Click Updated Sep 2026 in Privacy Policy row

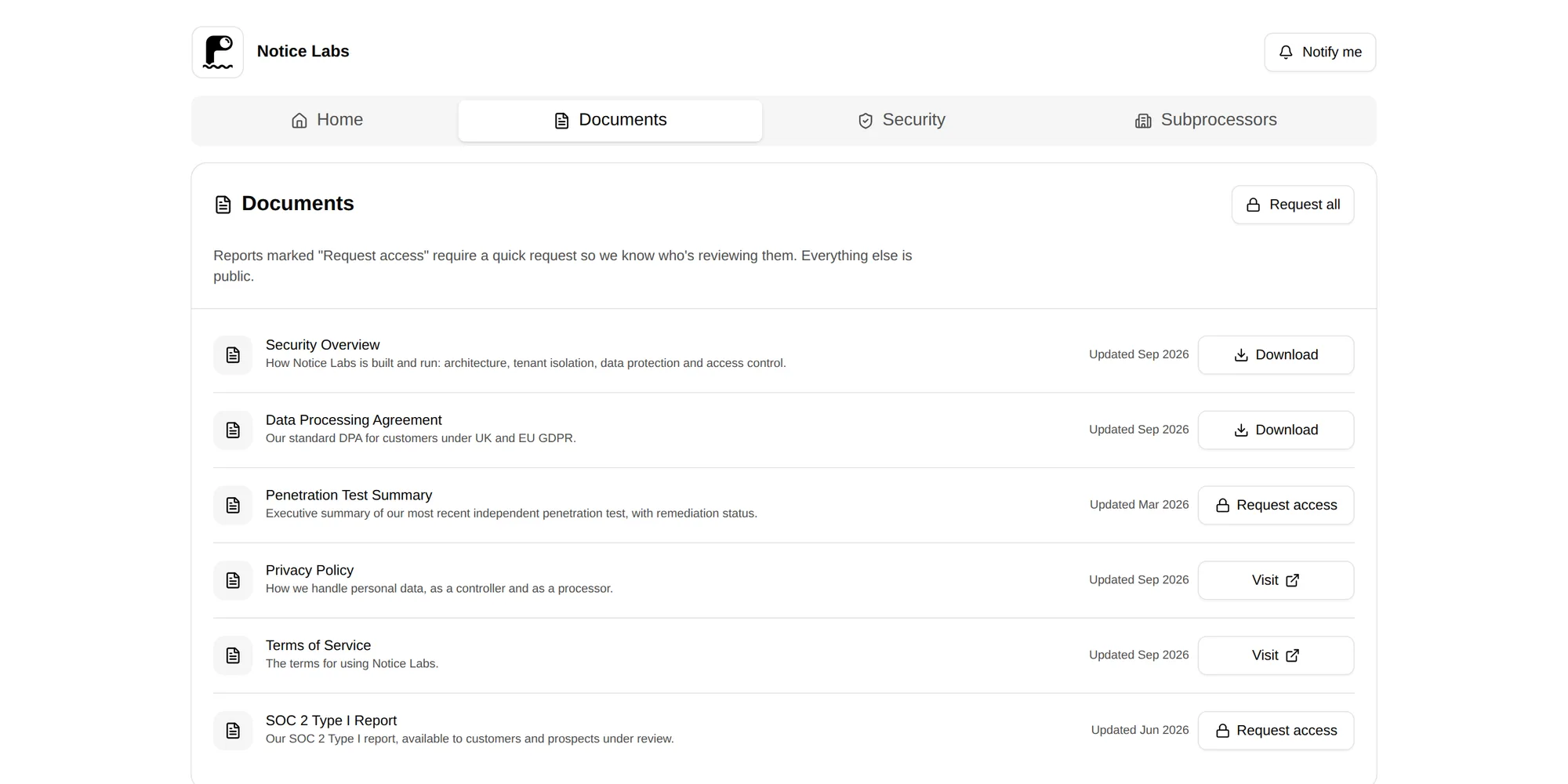[1139, 579]
